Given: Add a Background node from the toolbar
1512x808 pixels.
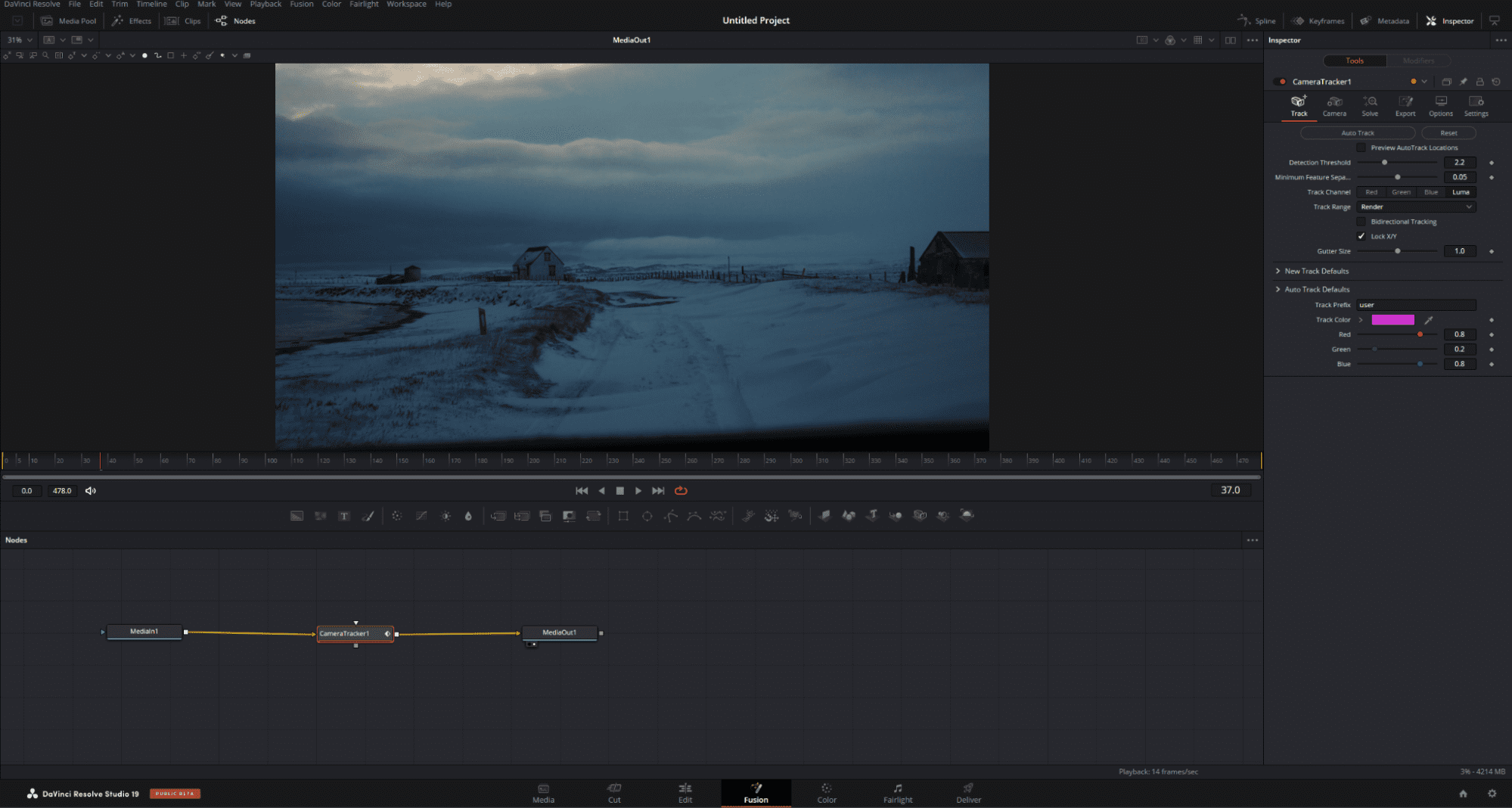Looking at the screenshot, I should click(297, 516).
